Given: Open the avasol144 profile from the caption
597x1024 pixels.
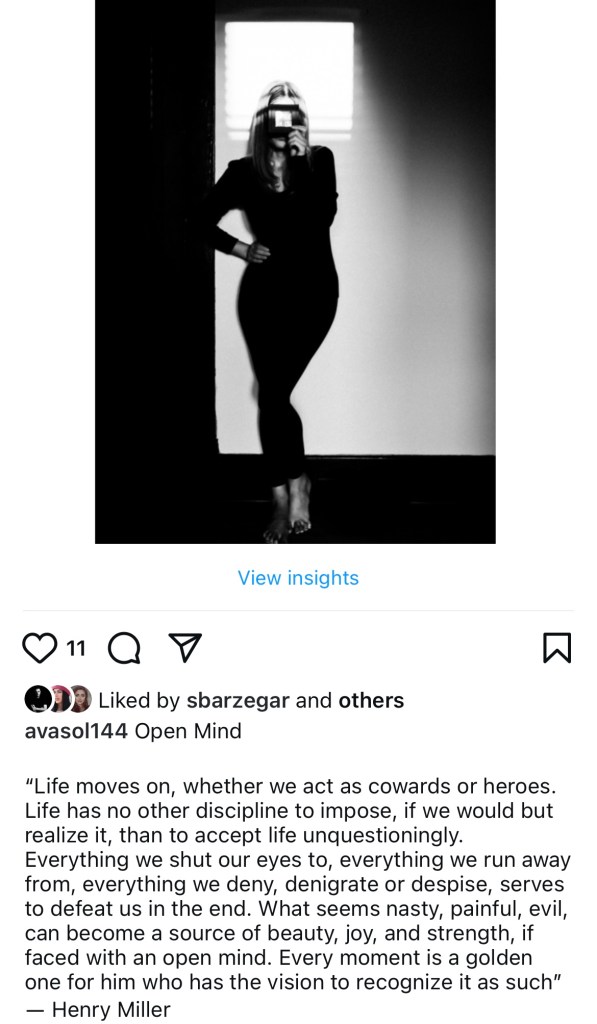Looking at the screenshot, I should tap(76, 731).
